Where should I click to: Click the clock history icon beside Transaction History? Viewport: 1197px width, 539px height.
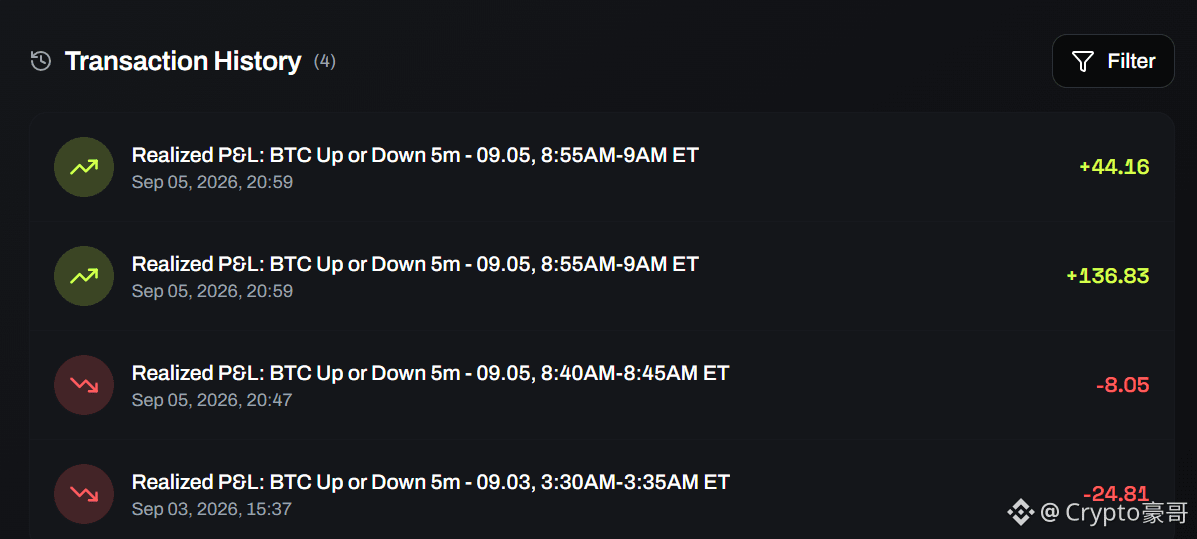point(40,61)
